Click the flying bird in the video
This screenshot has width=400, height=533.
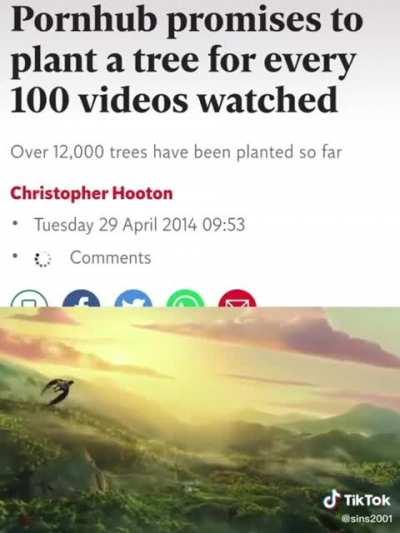pos(58,391)
